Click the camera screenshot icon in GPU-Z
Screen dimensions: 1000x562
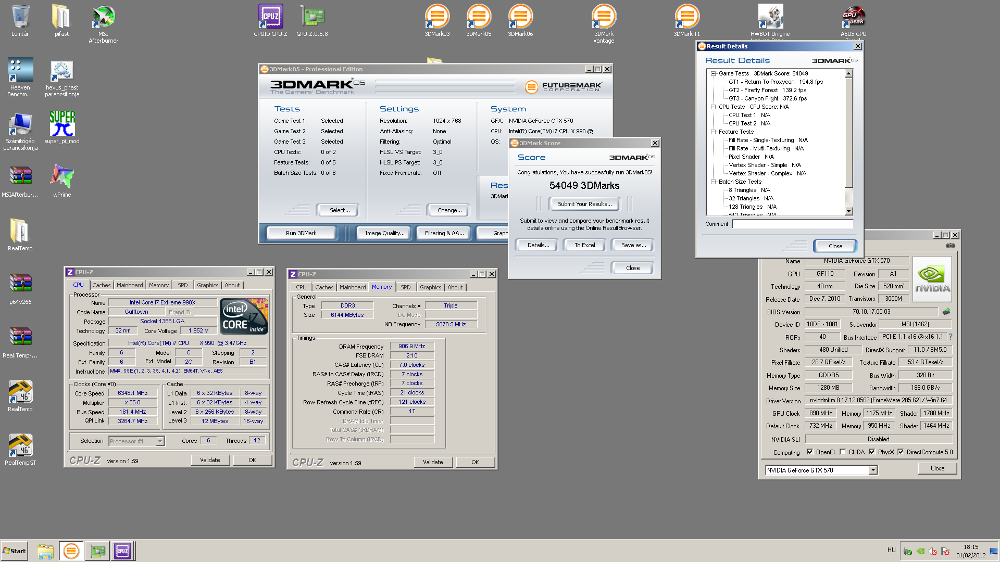[x=950, y=246]
